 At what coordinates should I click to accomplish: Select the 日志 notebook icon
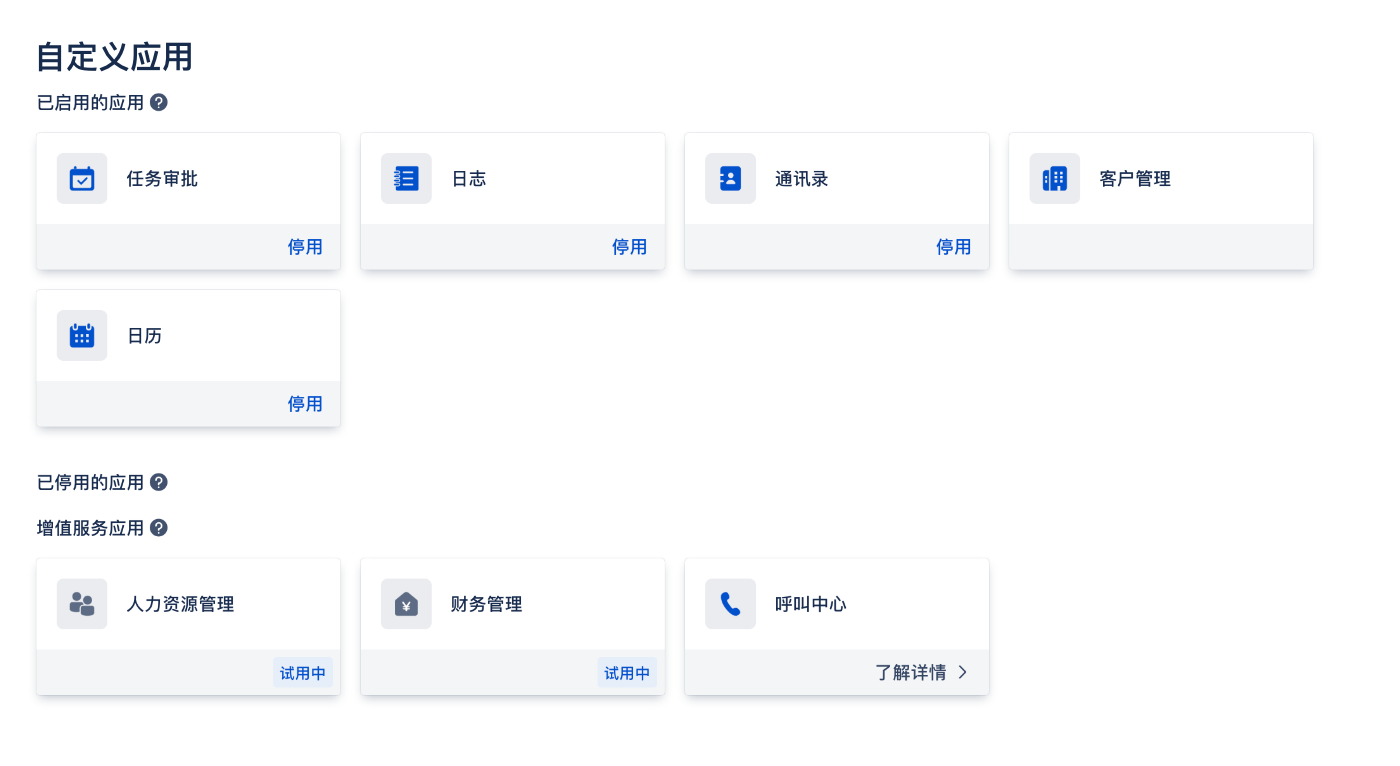pos(406,179)
